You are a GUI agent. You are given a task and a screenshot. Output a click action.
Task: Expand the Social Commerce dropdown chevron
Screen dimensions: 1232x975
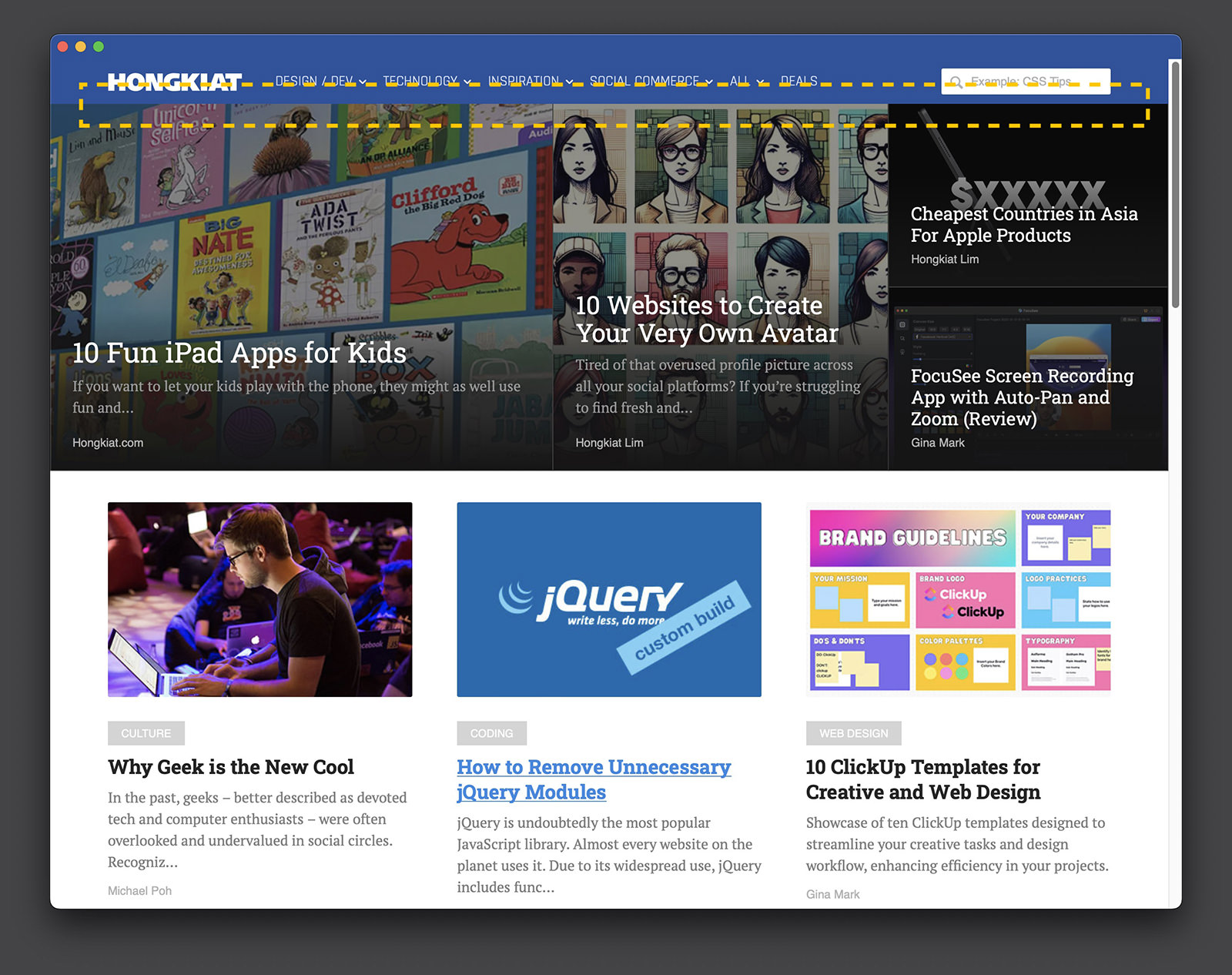(x=709, y=82)
